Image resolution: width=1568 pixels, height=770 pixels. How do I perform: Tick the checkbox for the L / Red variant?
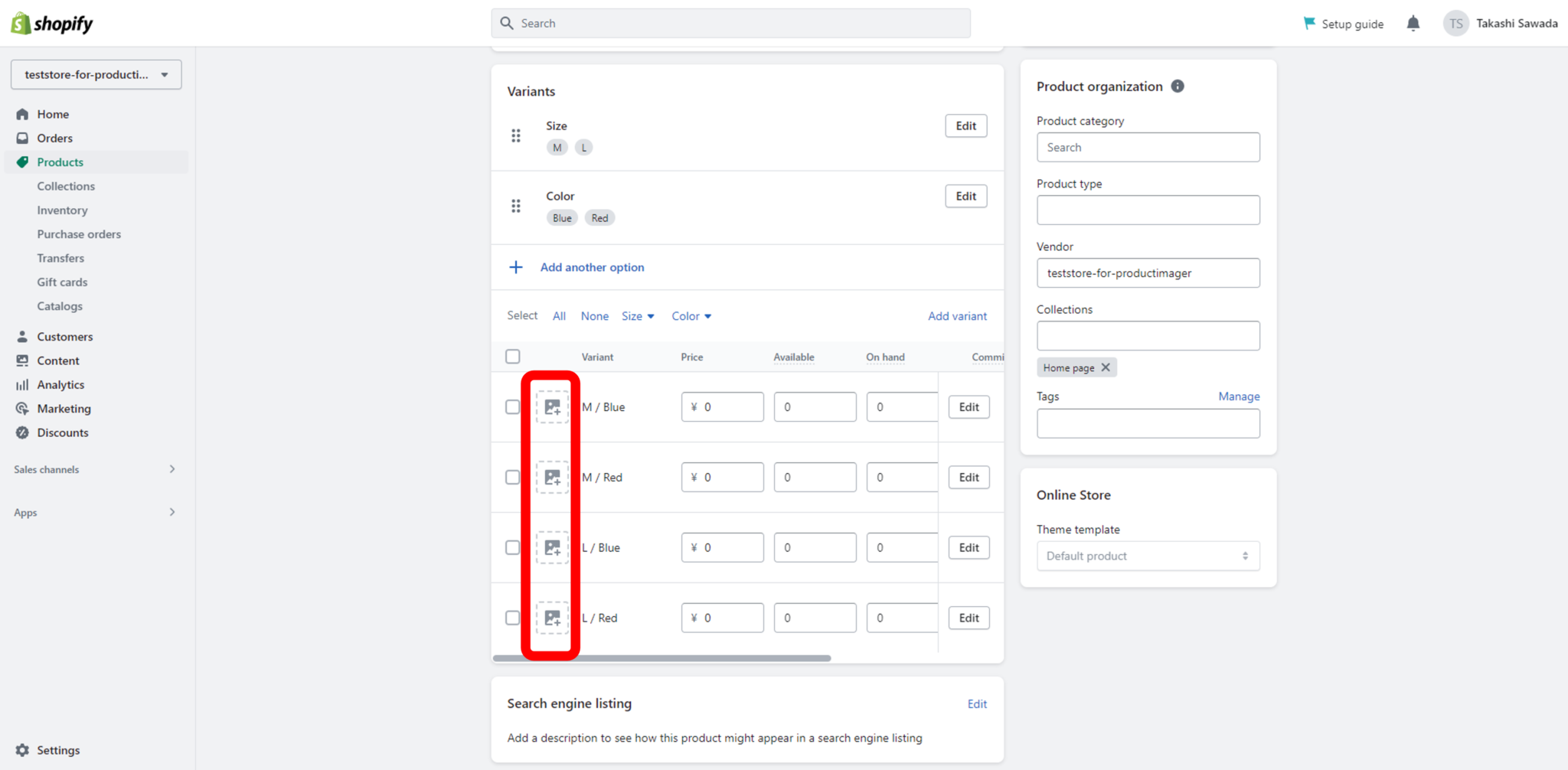tap(512, 618)
